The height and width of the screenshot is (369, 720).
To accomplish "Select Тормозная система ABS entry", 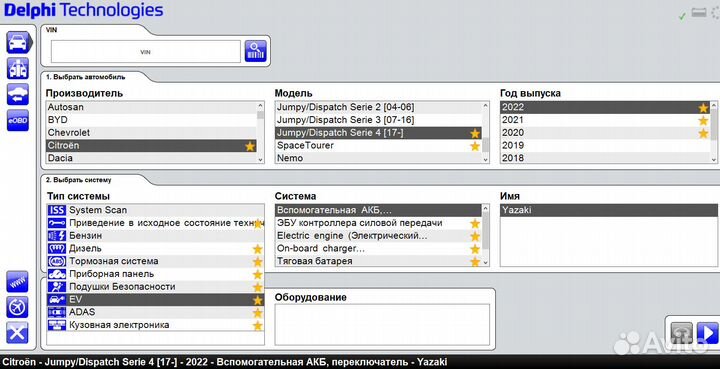I will (156, 261).
